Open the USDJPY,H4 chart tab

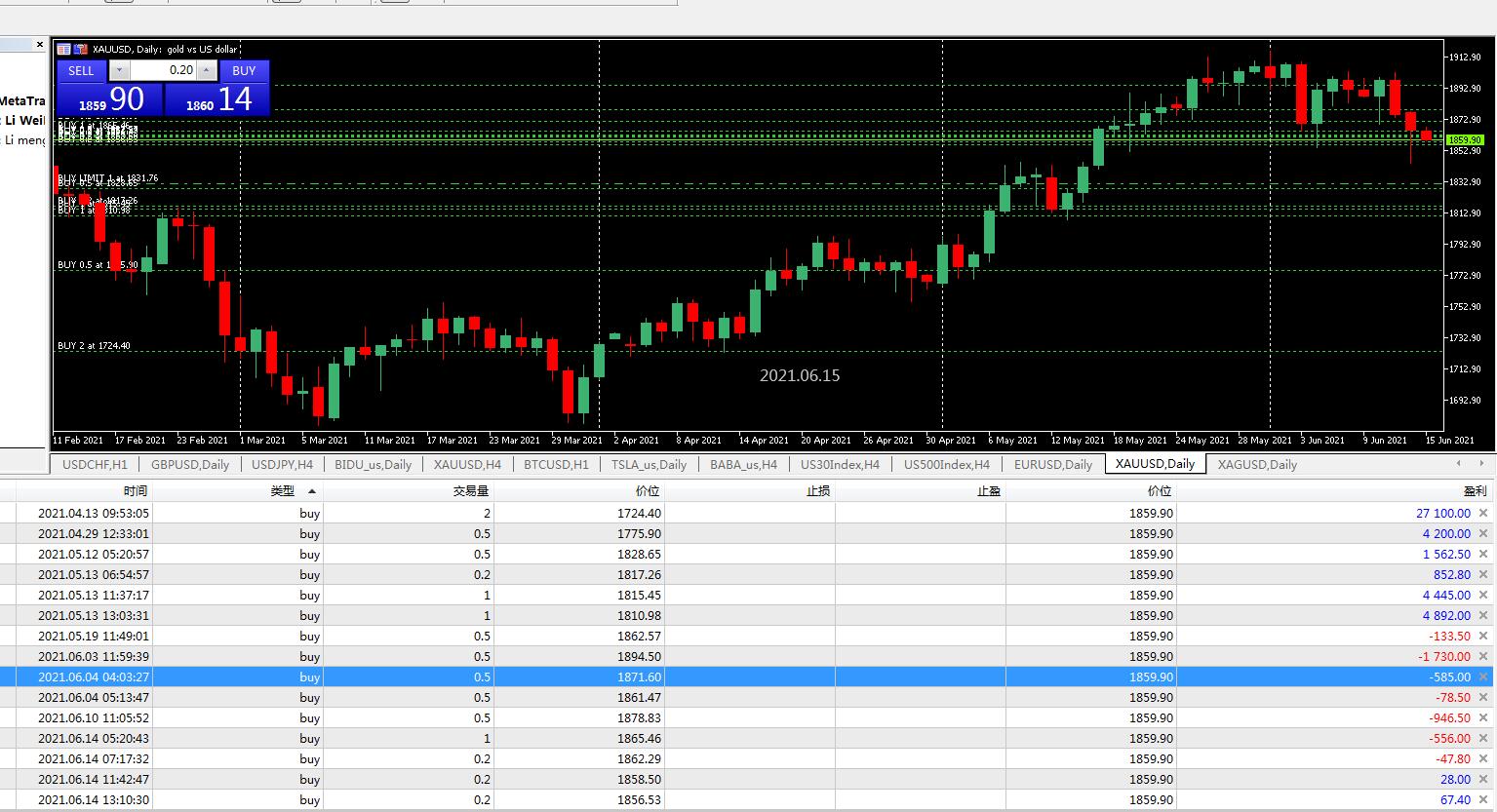(x=283, y=464)
